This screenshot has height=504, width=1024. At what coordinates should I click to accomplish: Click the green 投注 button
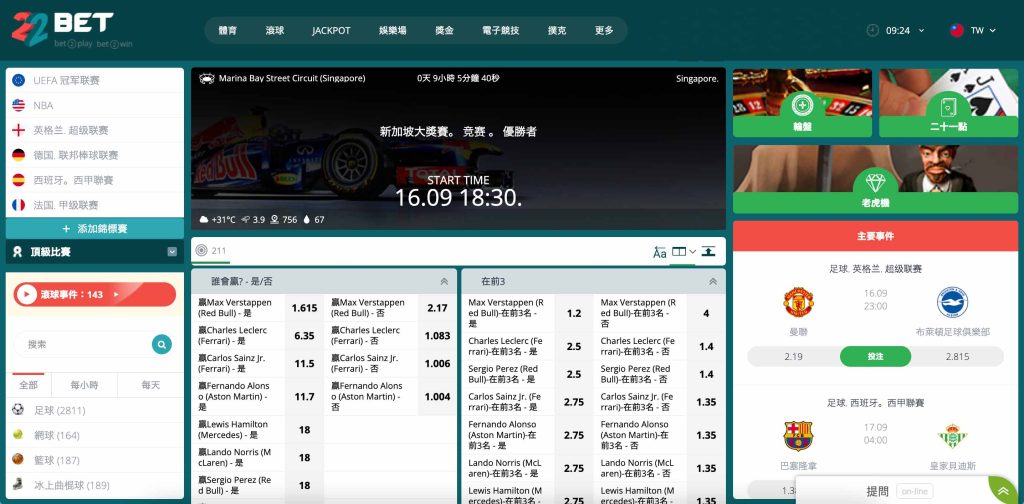875,356
